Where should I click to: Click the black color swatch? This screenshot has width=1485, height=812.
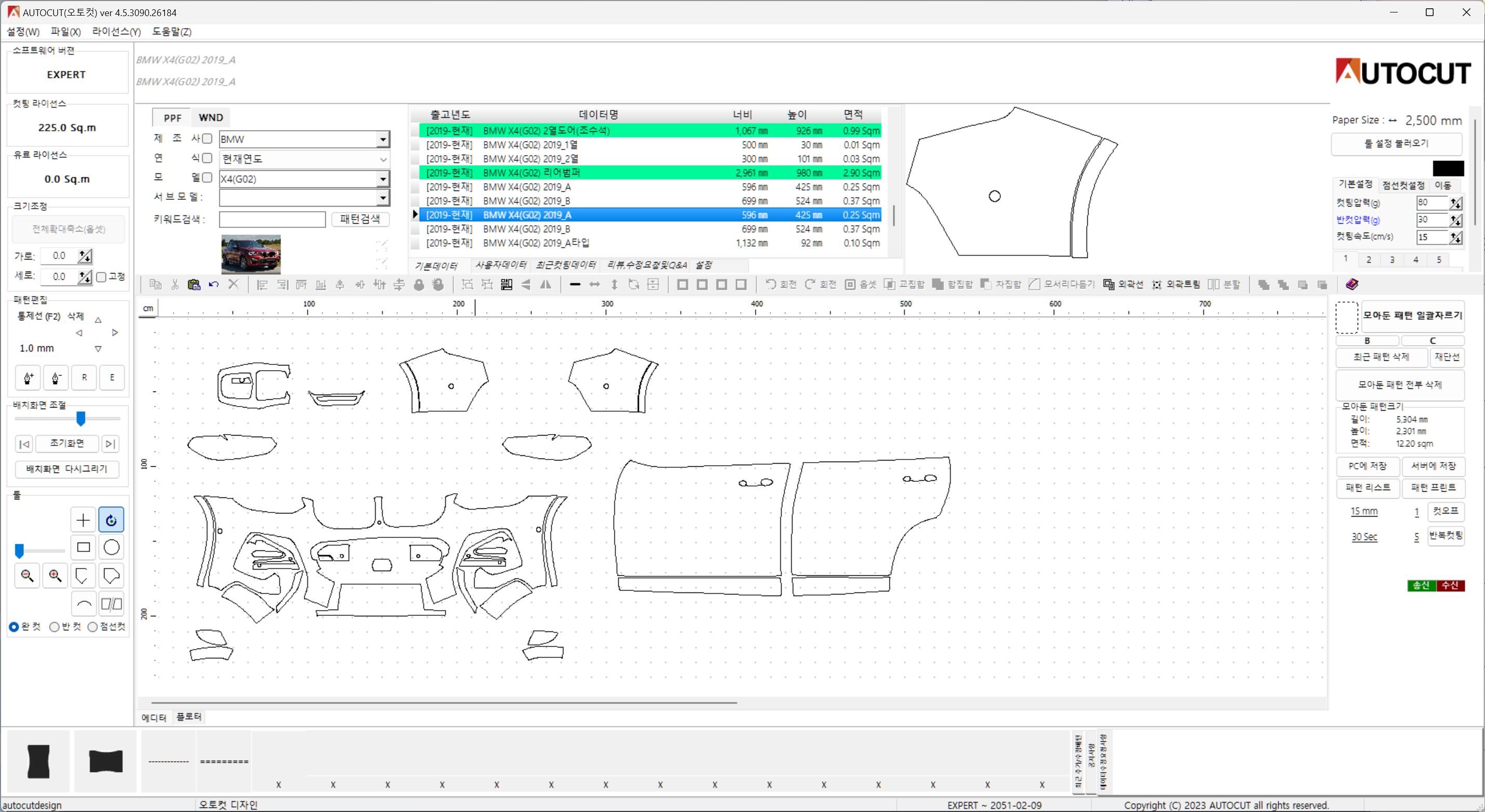[x=1448, y=168]
